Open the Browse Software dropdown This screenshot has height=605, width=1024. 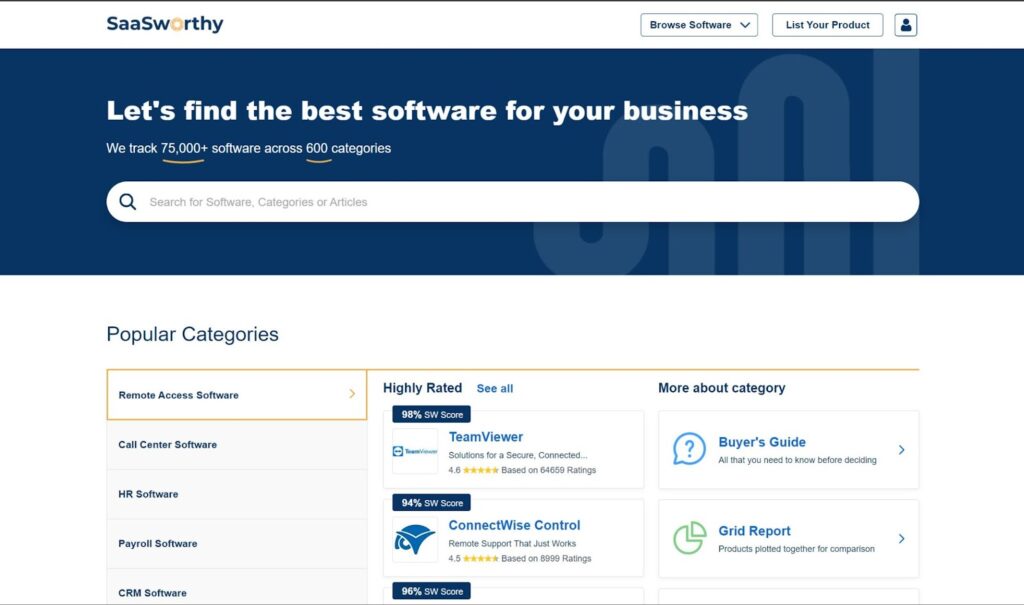pyautogui.click(x=699, y=25)
